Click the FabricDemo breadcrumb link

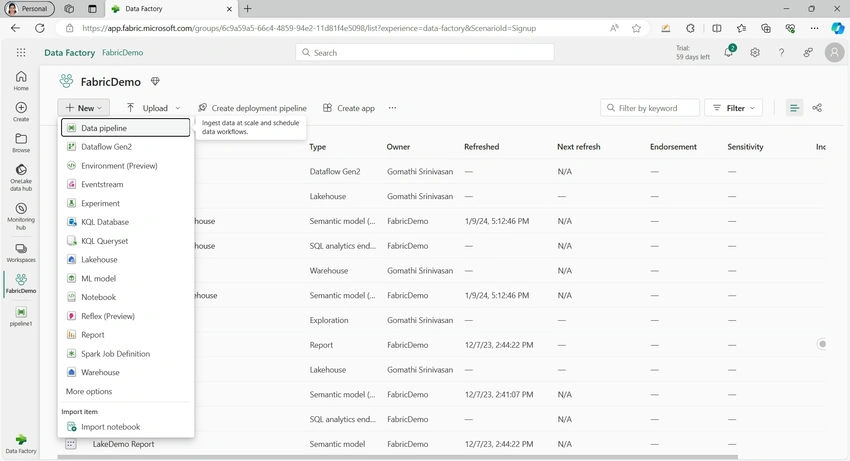pyautogui.click(x=123, y=53)
